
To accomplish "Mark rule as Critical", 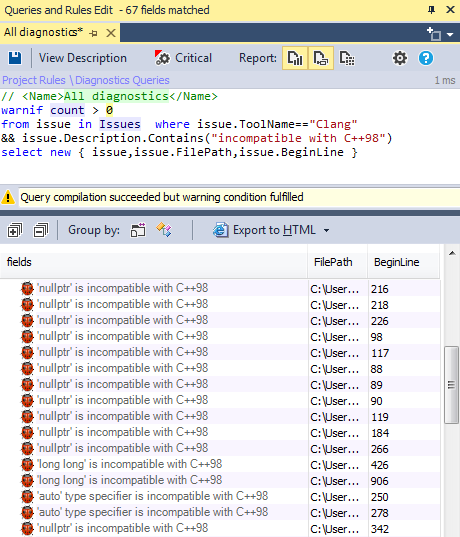I will [183, 58].
